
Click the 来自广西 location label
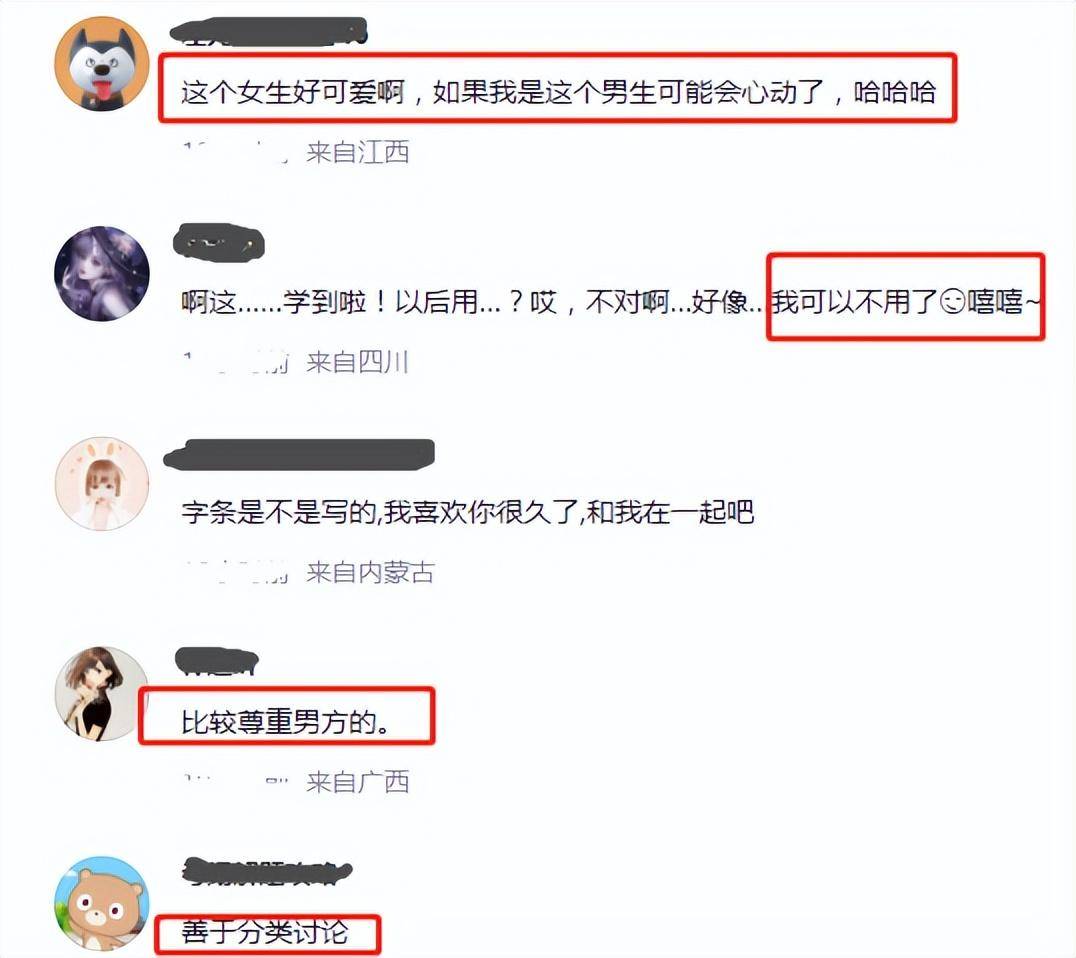coord(358,782)
